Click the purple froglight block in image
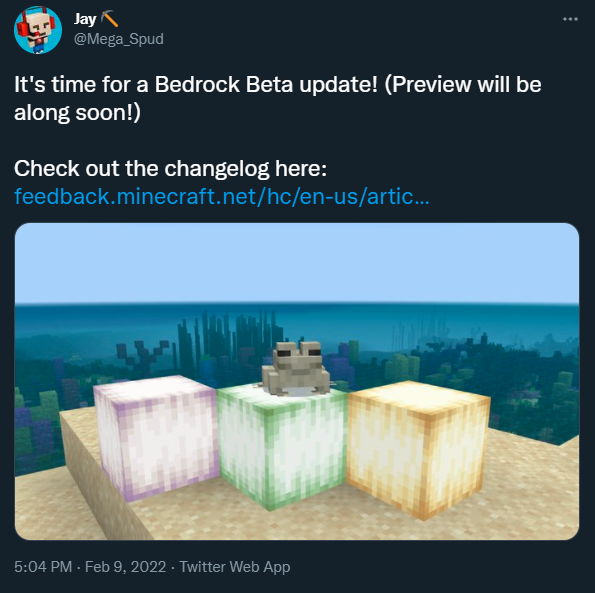 coord(156,436)
